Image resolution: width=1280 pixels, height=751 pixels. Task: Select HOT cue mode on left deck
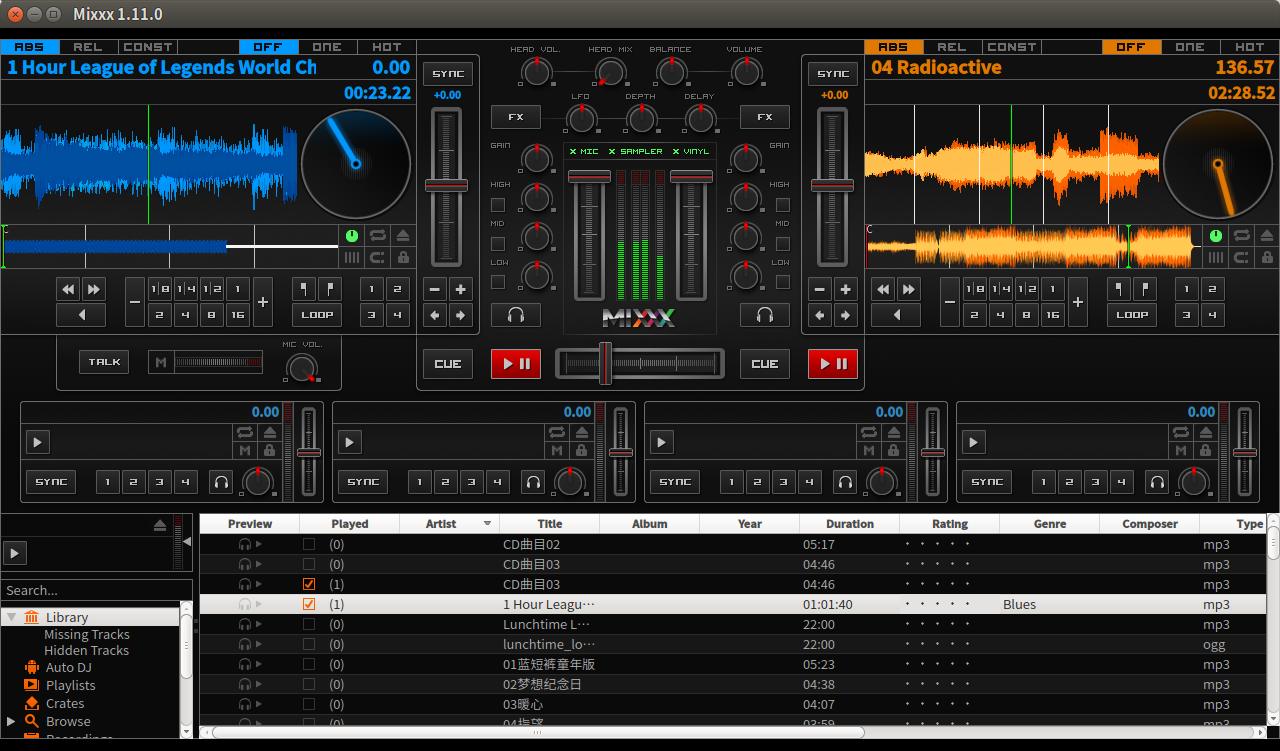[387, 47]
